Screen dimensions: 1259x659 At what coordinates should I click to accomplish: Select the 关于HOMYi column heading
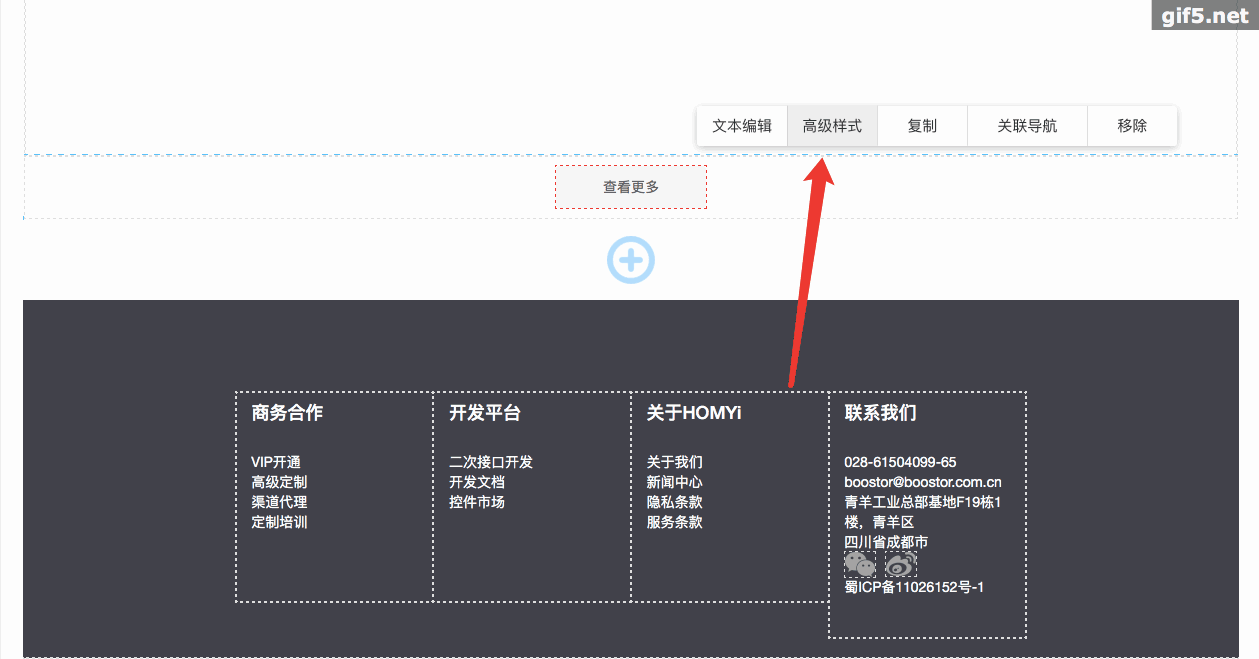[x=694, y=413]
